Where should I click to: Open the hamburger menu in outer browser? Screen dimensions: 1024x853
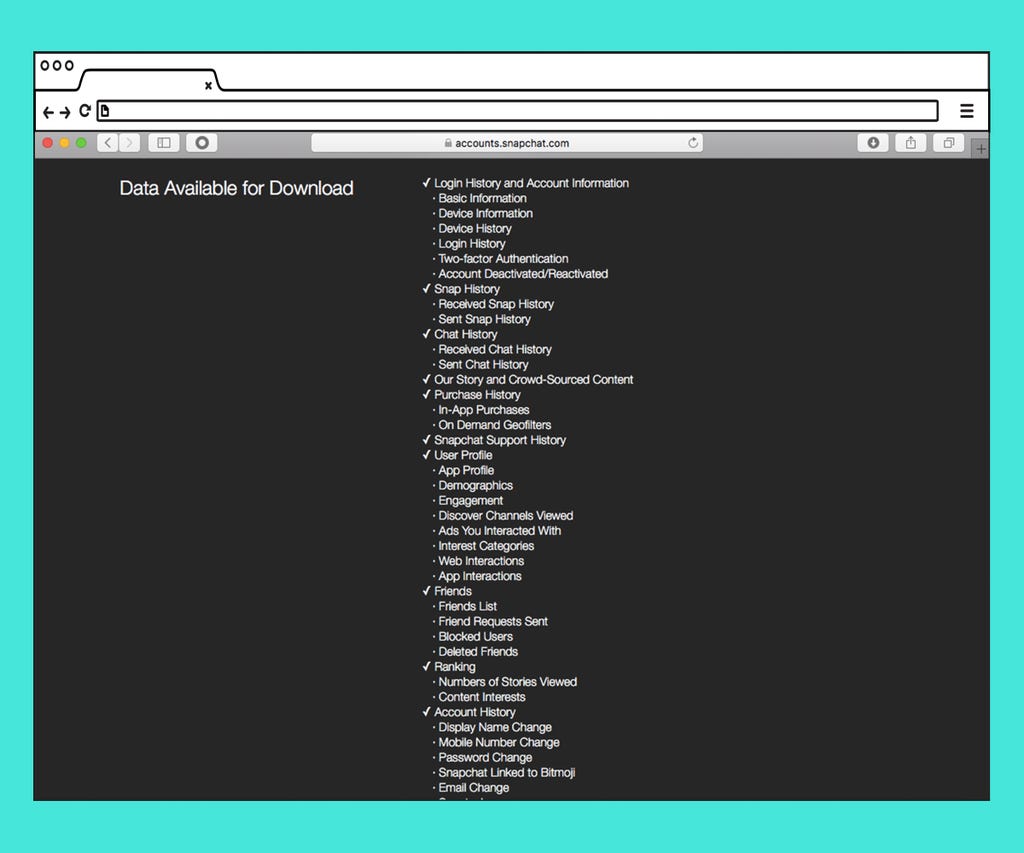966,111
